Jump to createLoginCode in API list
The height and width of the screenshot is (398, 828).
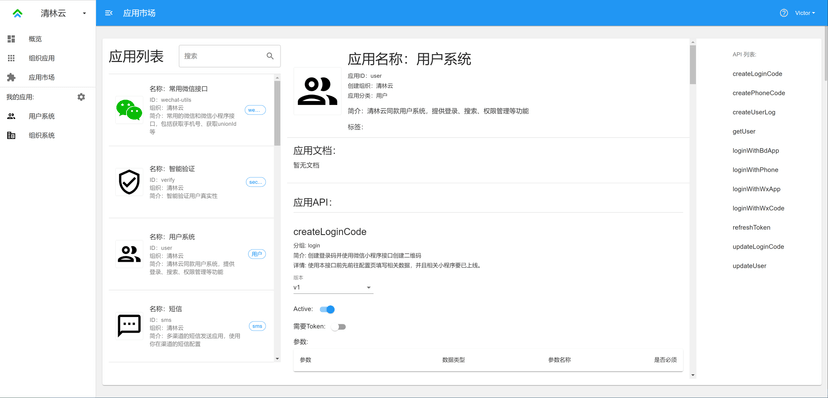757,74
